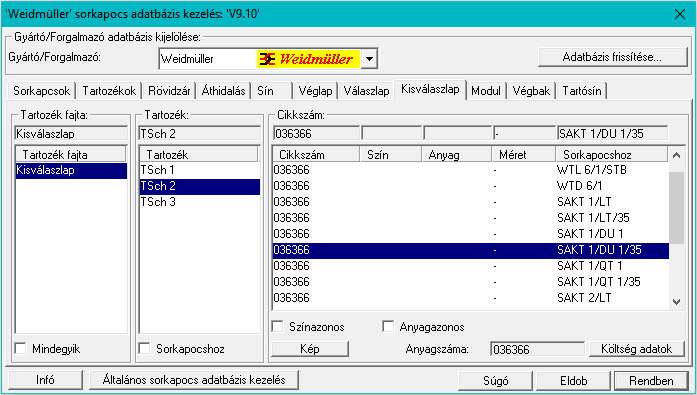Click the Infó button
This screenshot has width=697, height=395.
(x=45, y=380)
